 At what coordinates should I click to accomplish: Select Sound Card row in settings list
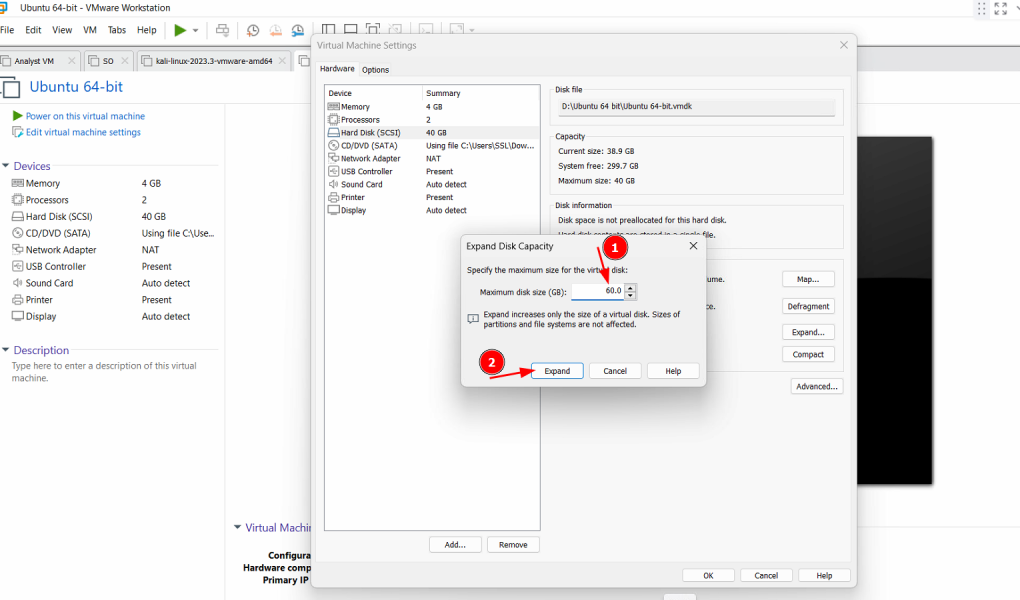[432, 185]
